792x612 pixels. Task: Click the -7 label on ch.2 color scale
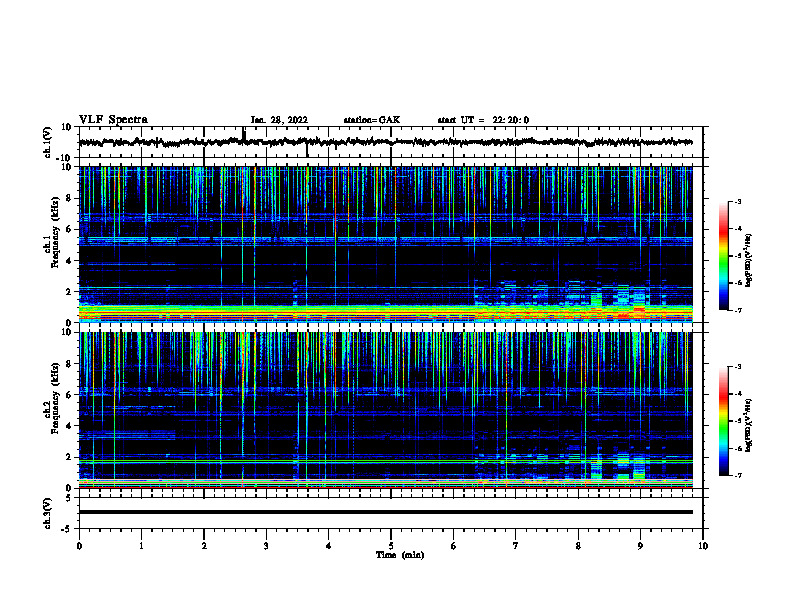[x=738, y=476]
